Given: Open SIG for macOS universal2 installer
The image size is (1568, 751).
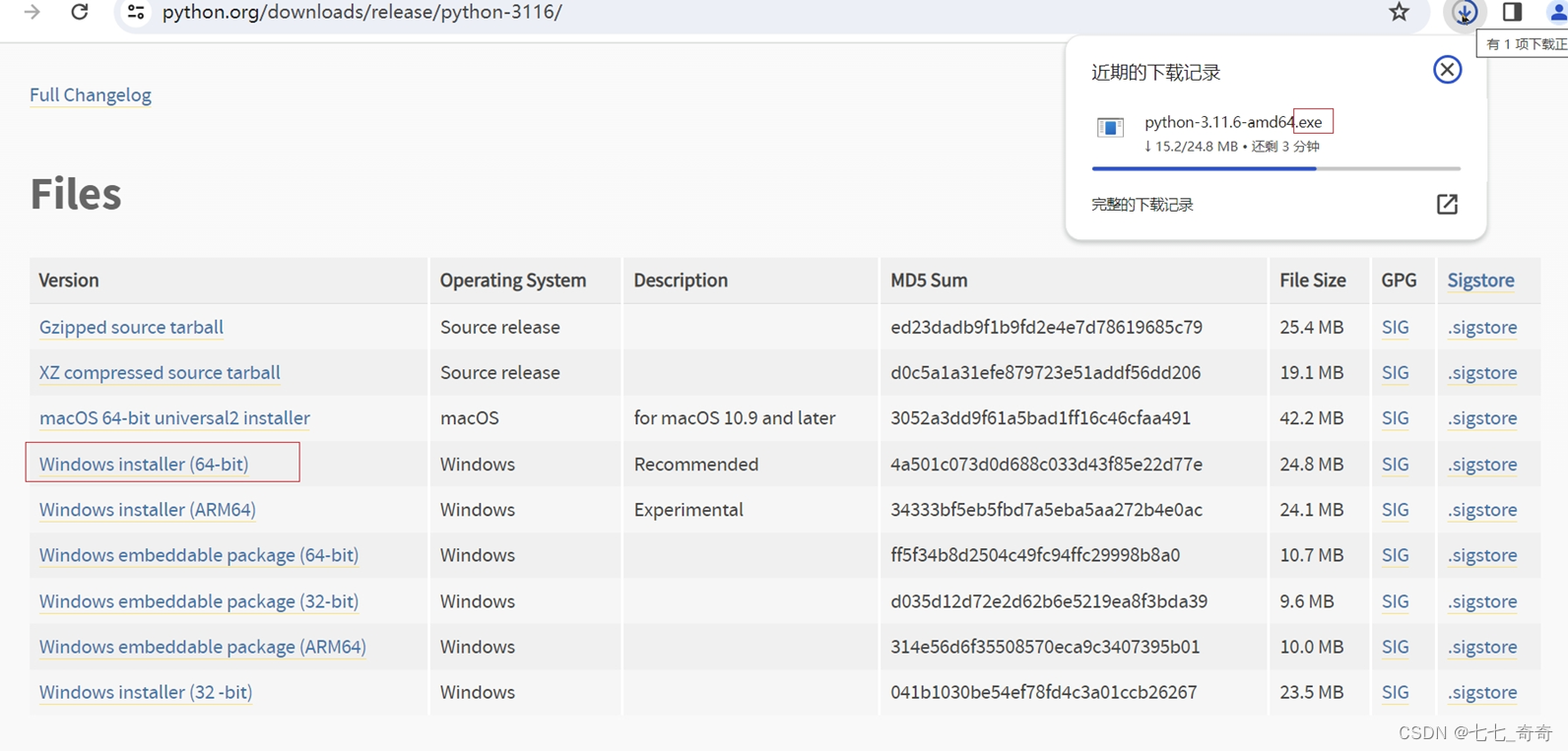Looking at the screenshot, I should (x=1395, y=417).
